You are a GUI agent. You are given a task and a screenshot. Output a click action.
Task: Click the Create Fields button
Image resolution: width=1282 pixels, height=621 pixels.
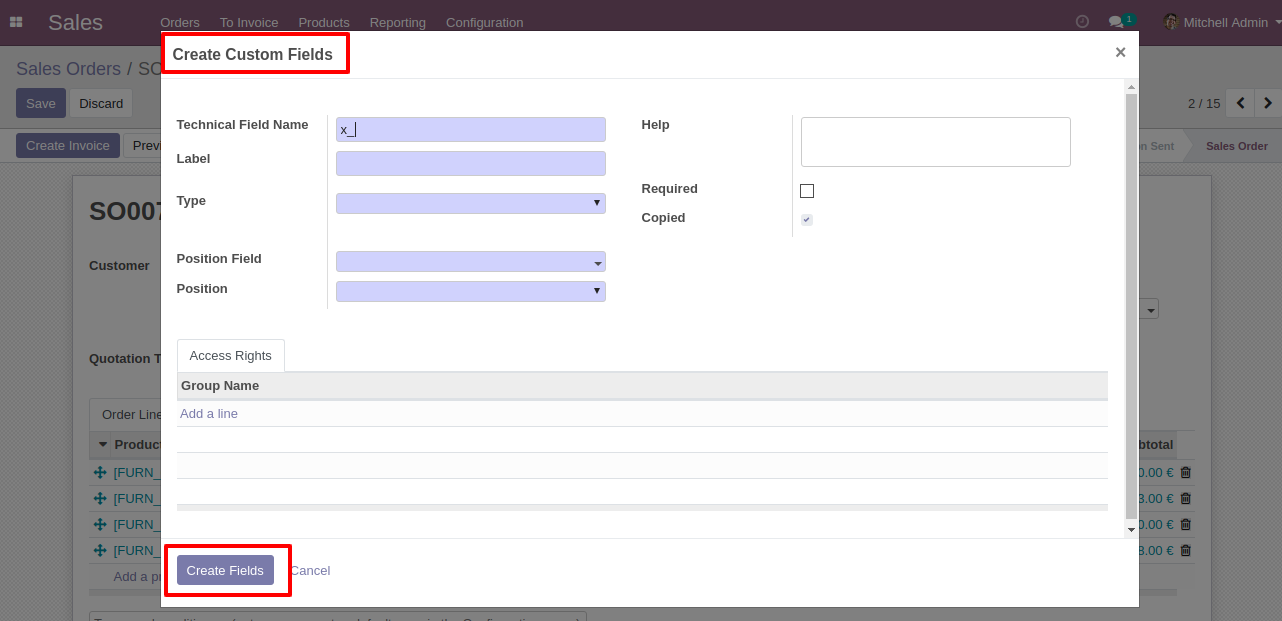tap(225, 570)
